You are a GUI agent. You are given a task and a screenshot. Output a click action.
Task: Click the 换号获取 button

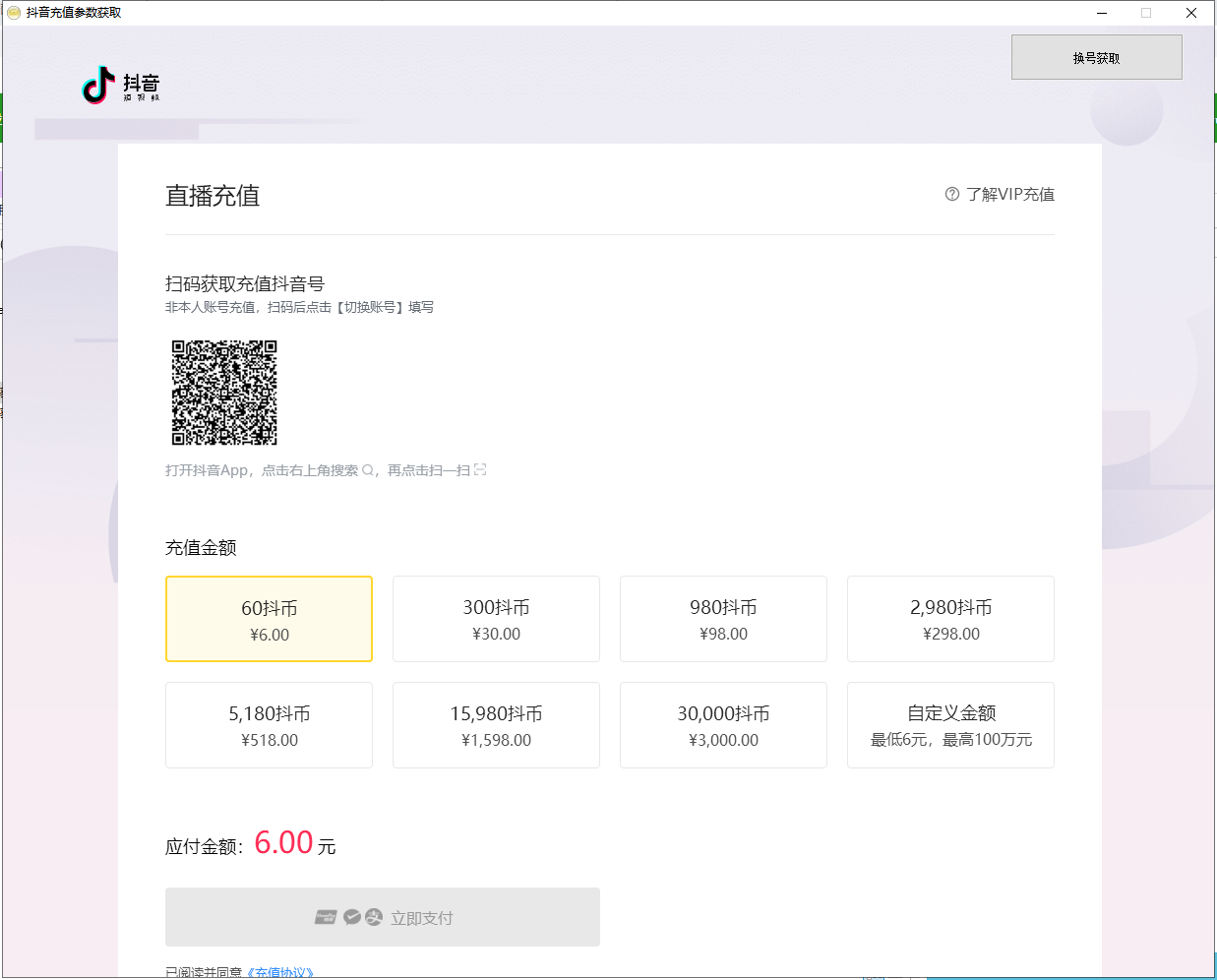tap(1097, 57)
